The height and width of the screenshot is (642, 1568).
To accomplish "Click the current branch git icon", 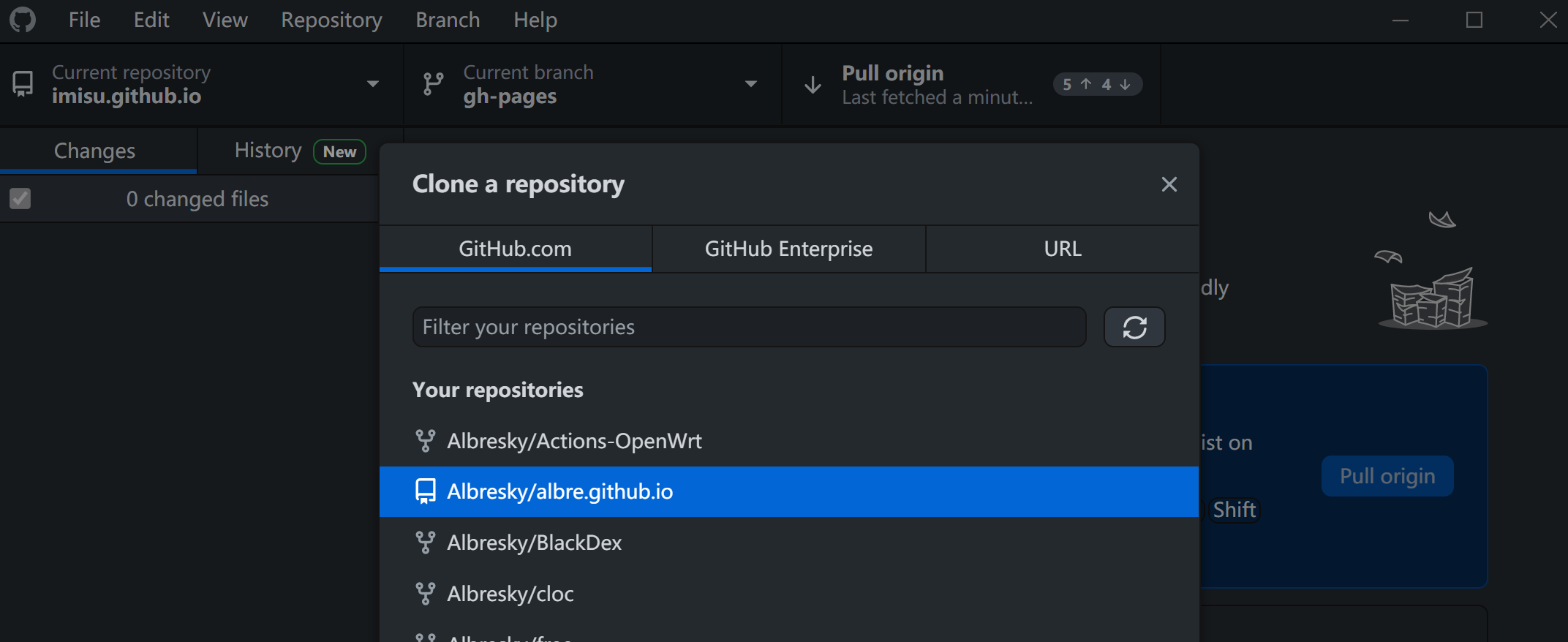I will 433,84.
